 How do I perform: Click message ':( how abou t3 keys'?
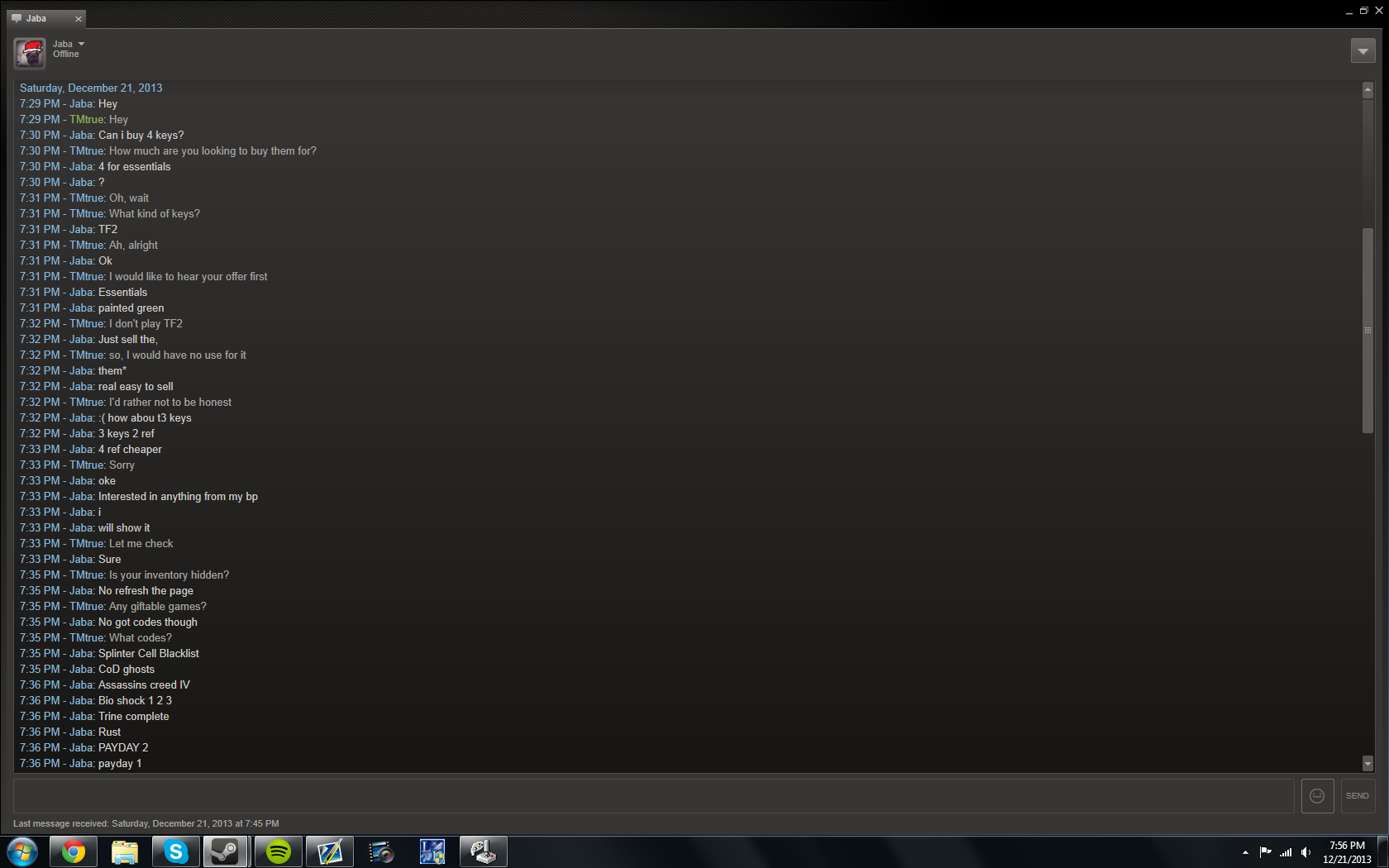pos(145,418)
